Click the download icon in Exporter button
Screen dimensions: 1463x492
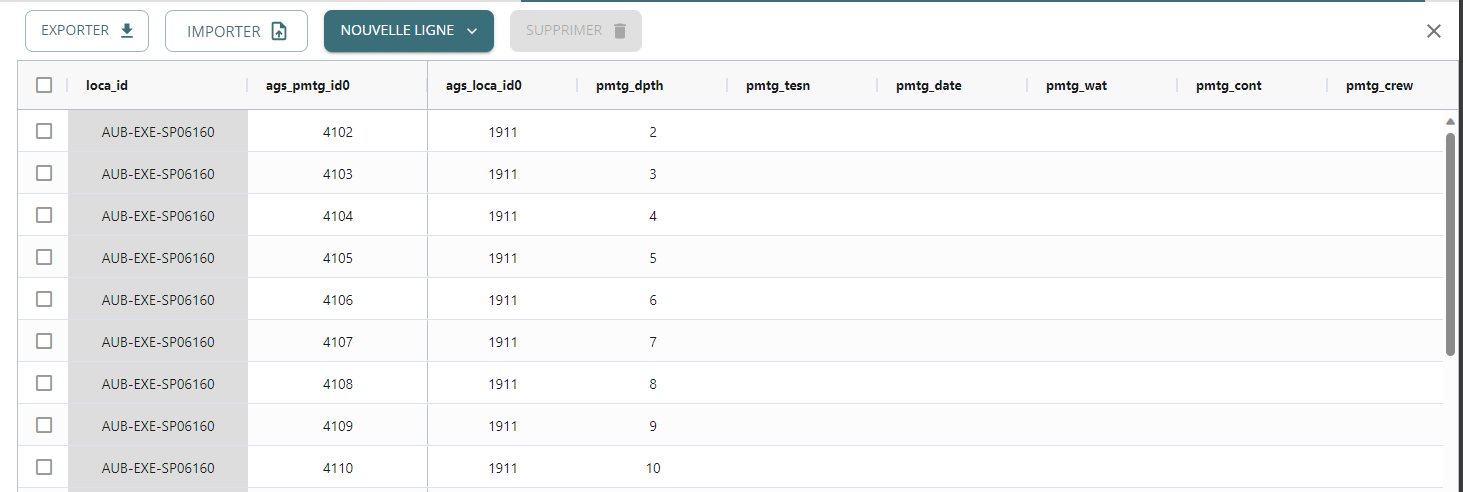[127, 31]
